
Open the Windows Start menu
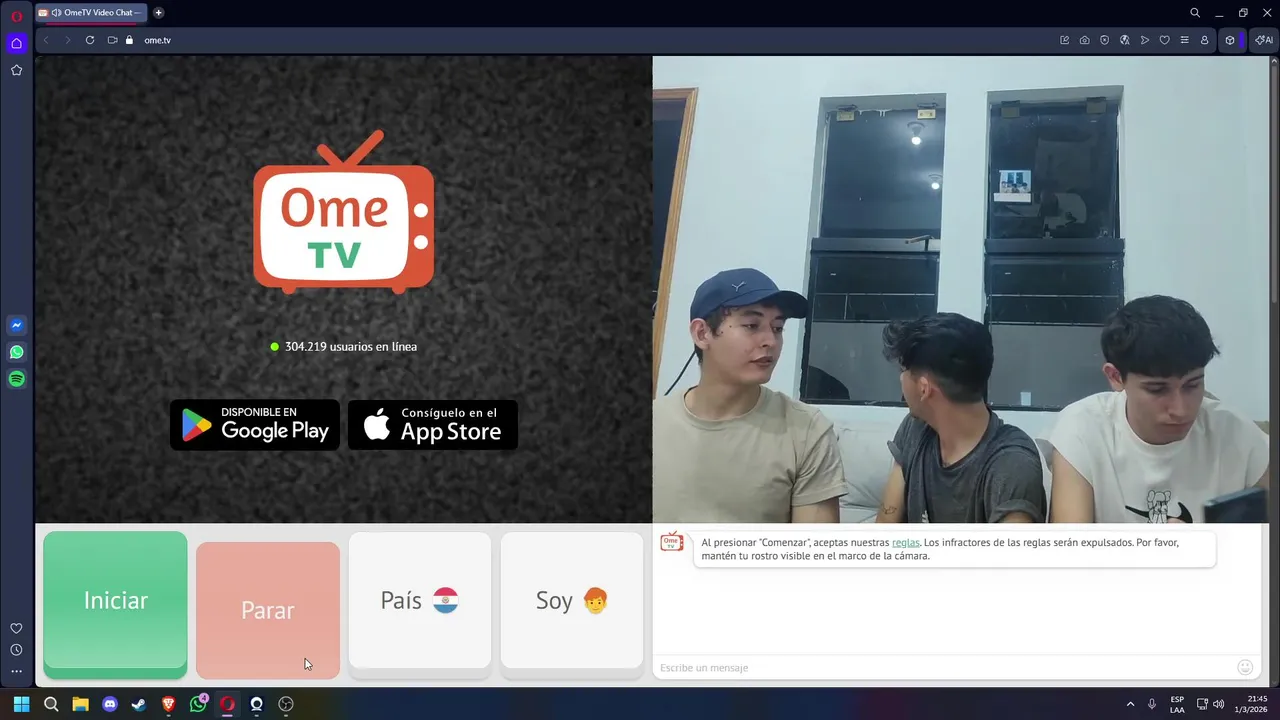(x=21, y=704)
